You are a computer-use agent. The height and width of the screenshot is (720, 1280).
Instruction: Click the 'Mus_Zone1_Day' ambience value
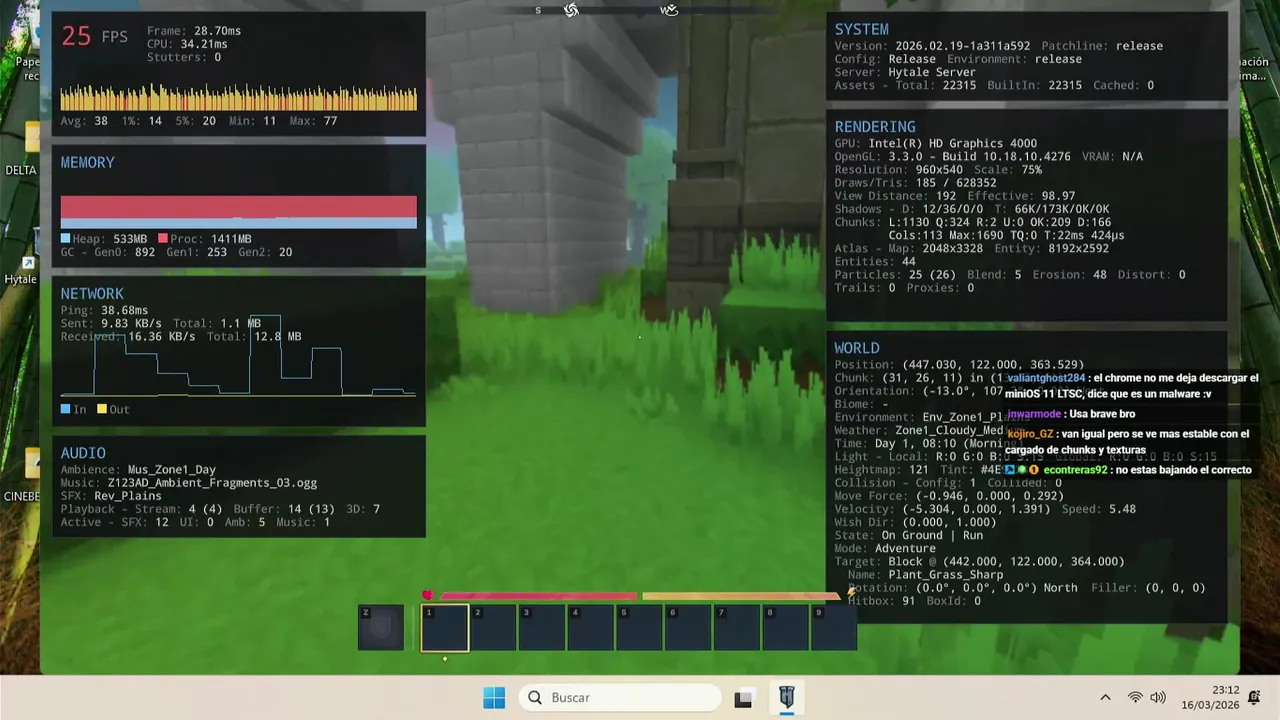click(172, 470)
